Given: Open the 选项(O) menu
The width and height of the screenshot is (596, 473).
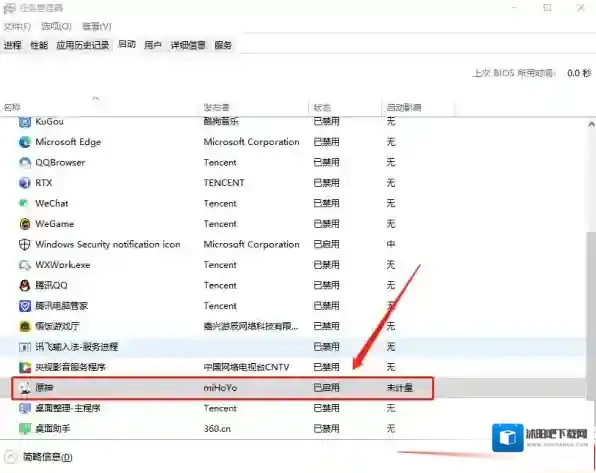Looking at the screenshot, I should pyautogui.click(x=56, y=26).
